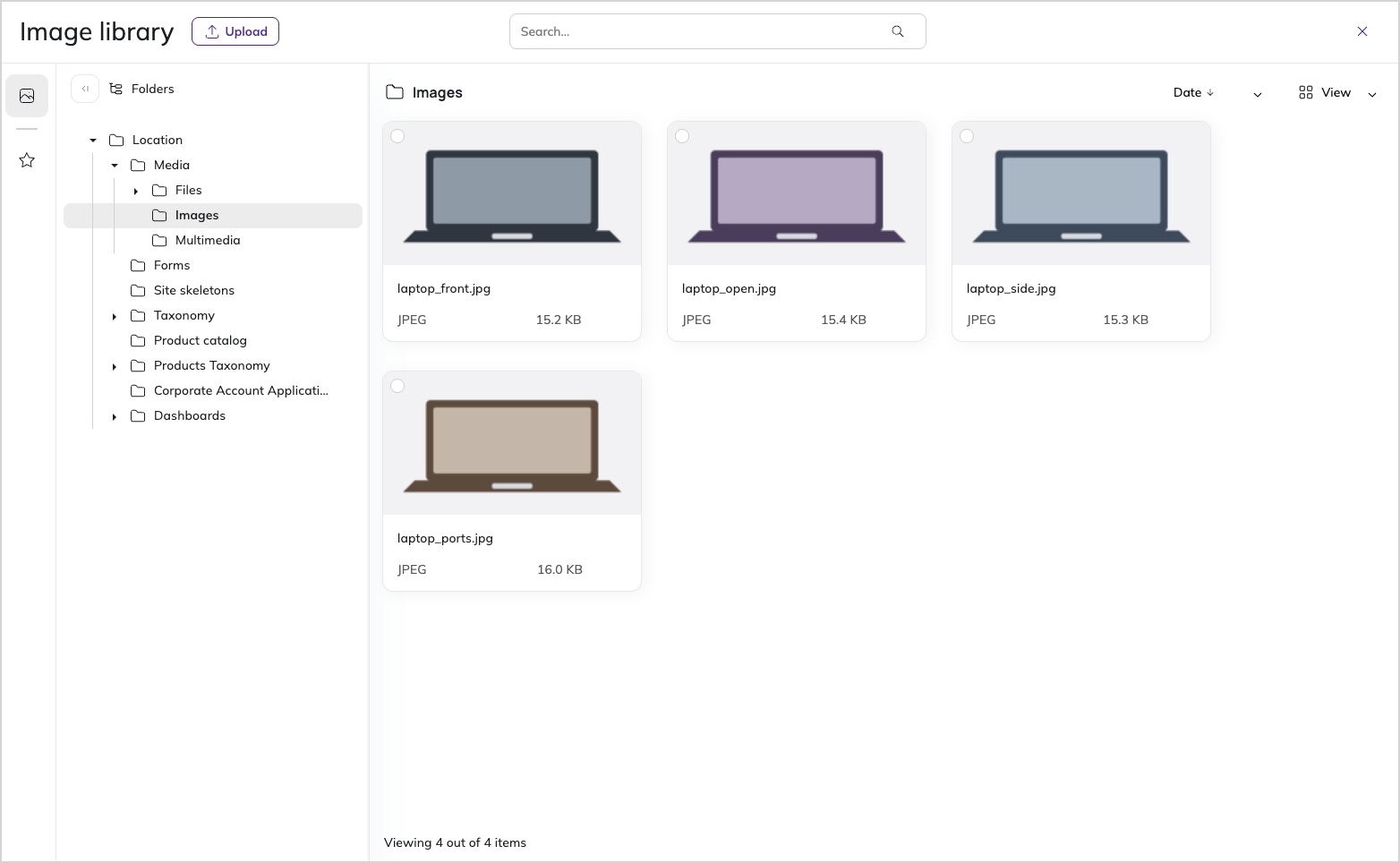The image size is (1400, 863).
Task: Click the Products Taxonomy folder icon
Action: click(138, 365)
